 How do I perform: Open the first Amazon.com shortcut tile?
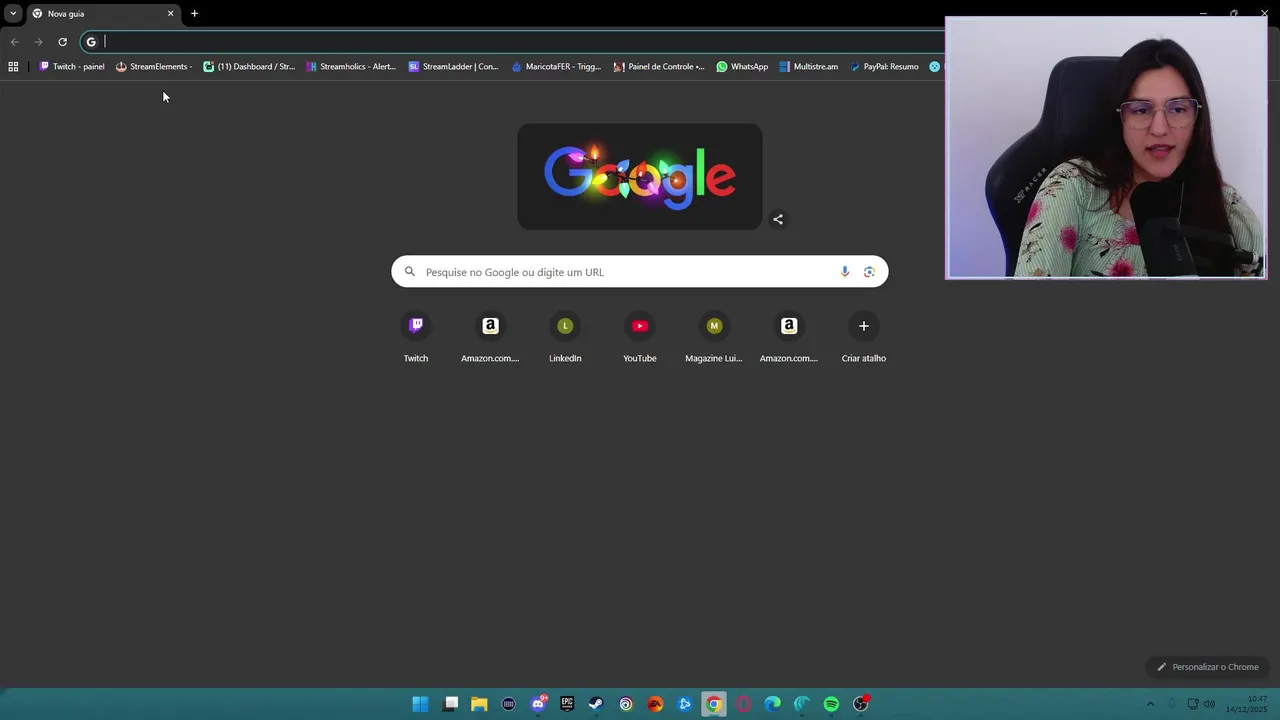(490, 338)
